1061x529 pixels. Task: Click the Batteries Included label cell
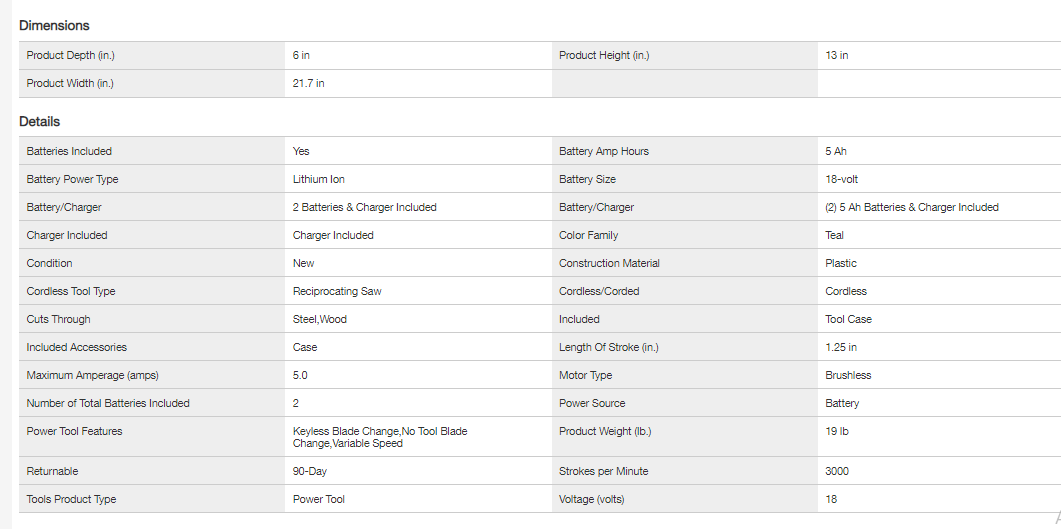click(x=69, y=151)
